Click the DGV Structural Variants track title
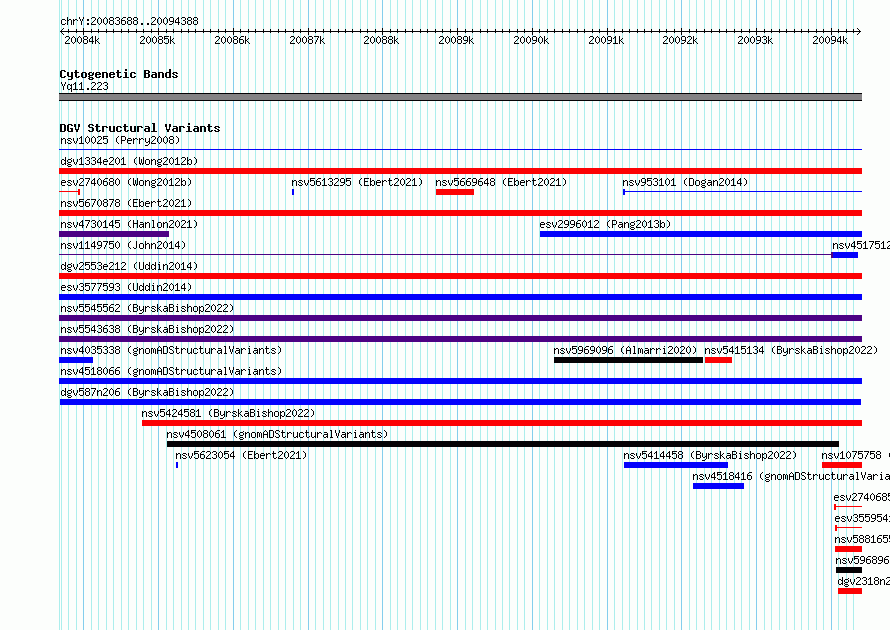Image resolution: width=890 pixels, height=630 pixels. pos(140,128)
